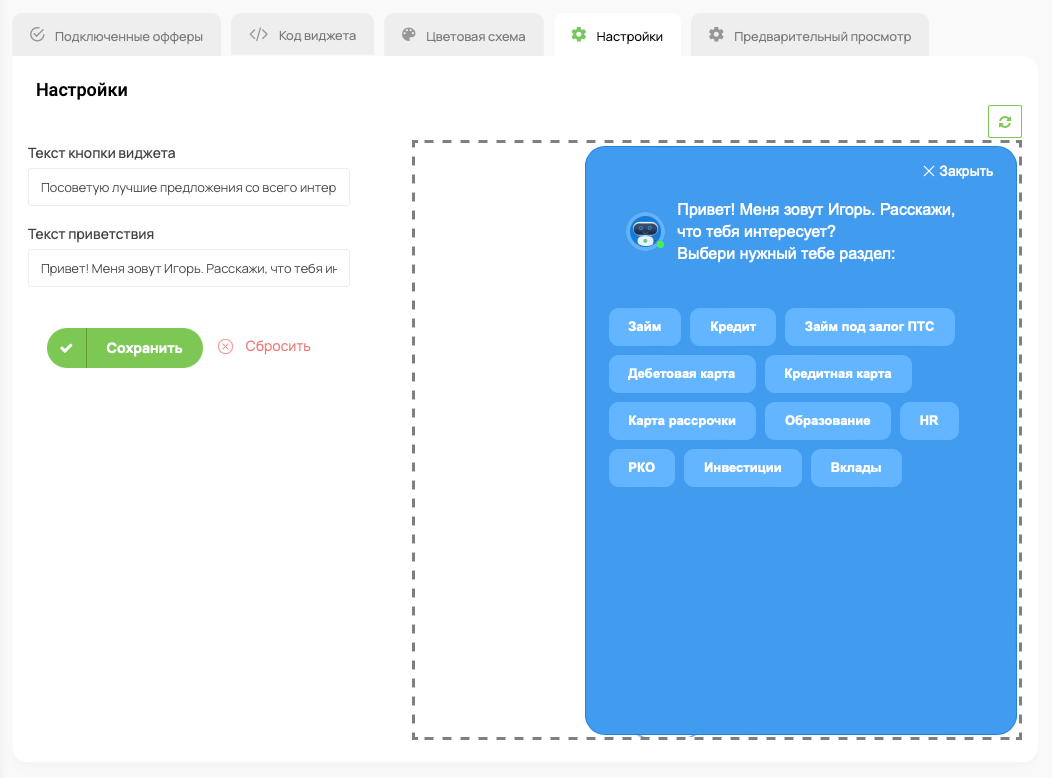This screenshot has width=1052, height=778.
Task: Close the widget via Закрыть
Action: (x=957, y=171)
